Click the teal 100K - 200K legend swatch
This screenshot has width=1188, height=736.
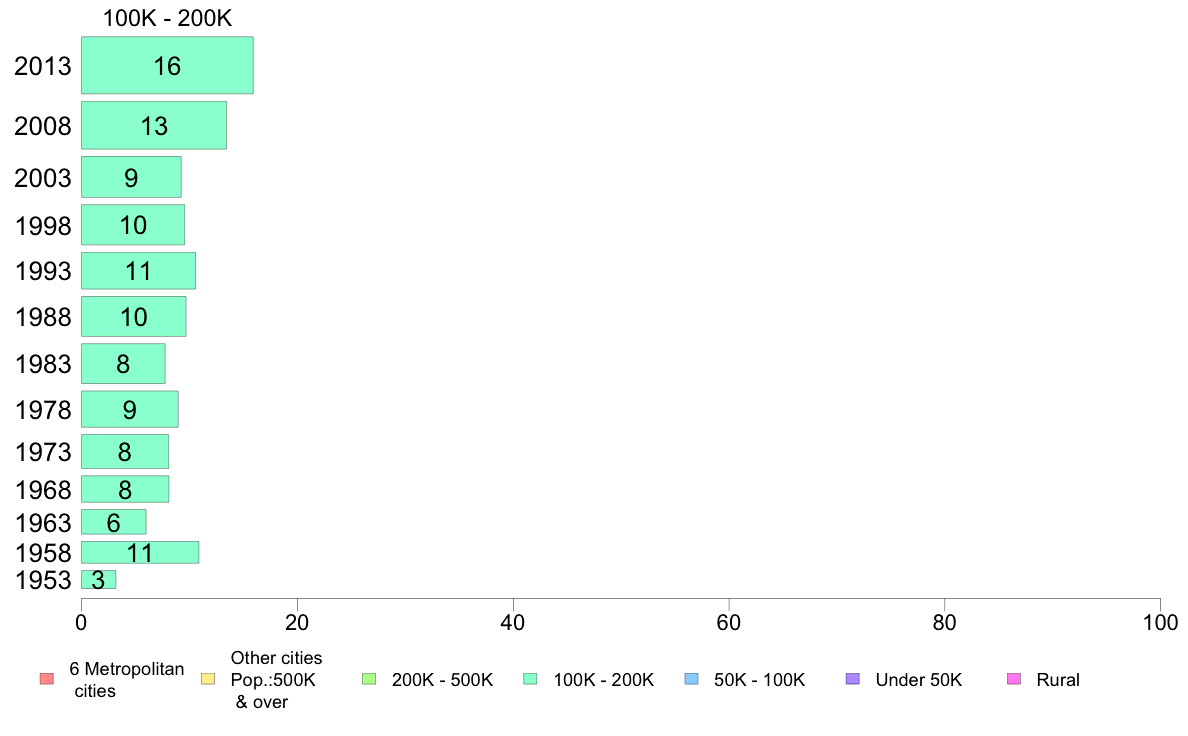pyautogui.click(x=530, y=679)
